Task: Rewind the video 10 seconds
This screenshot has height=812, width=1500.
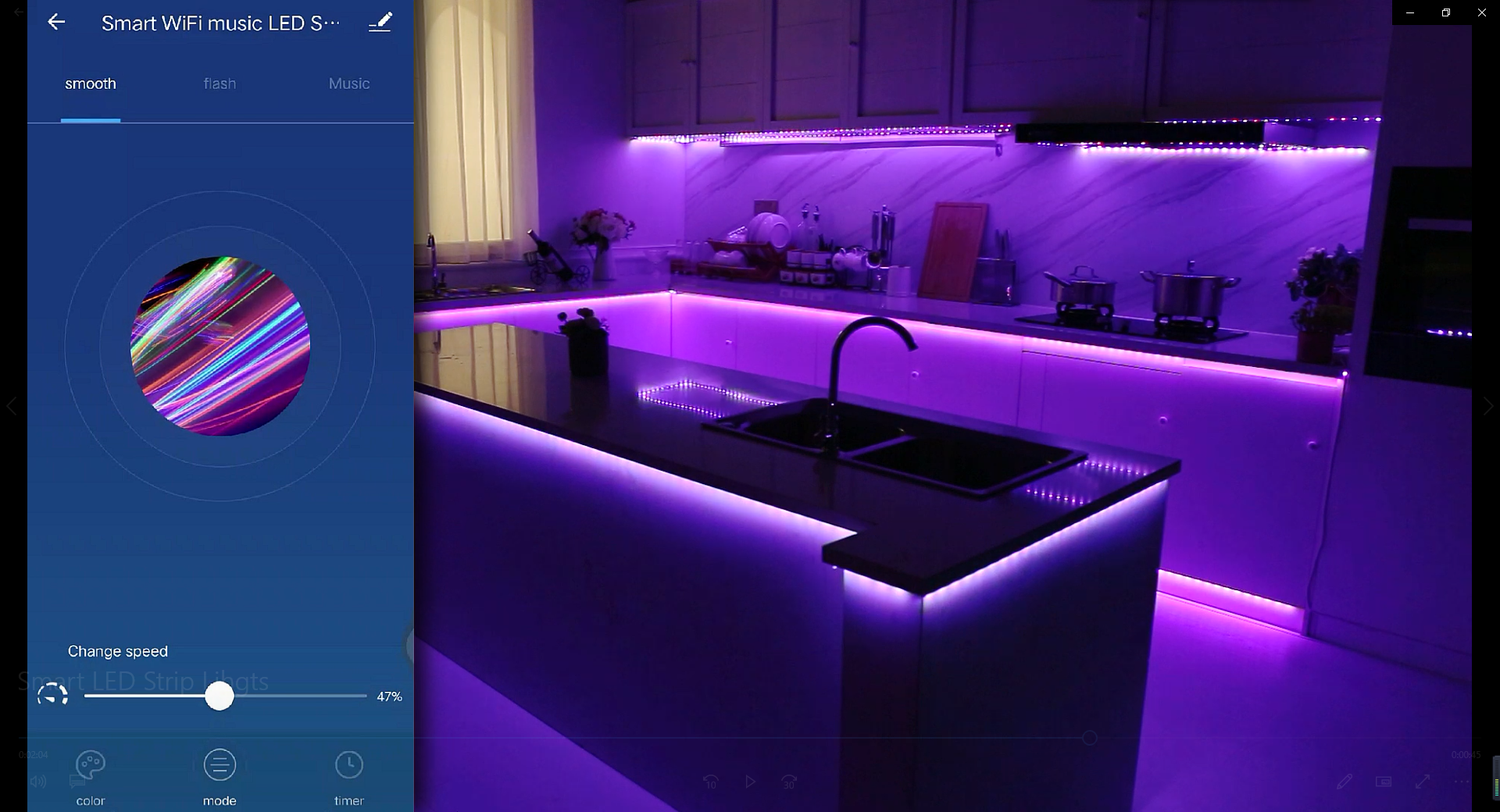Action: (x=712, y=782)
